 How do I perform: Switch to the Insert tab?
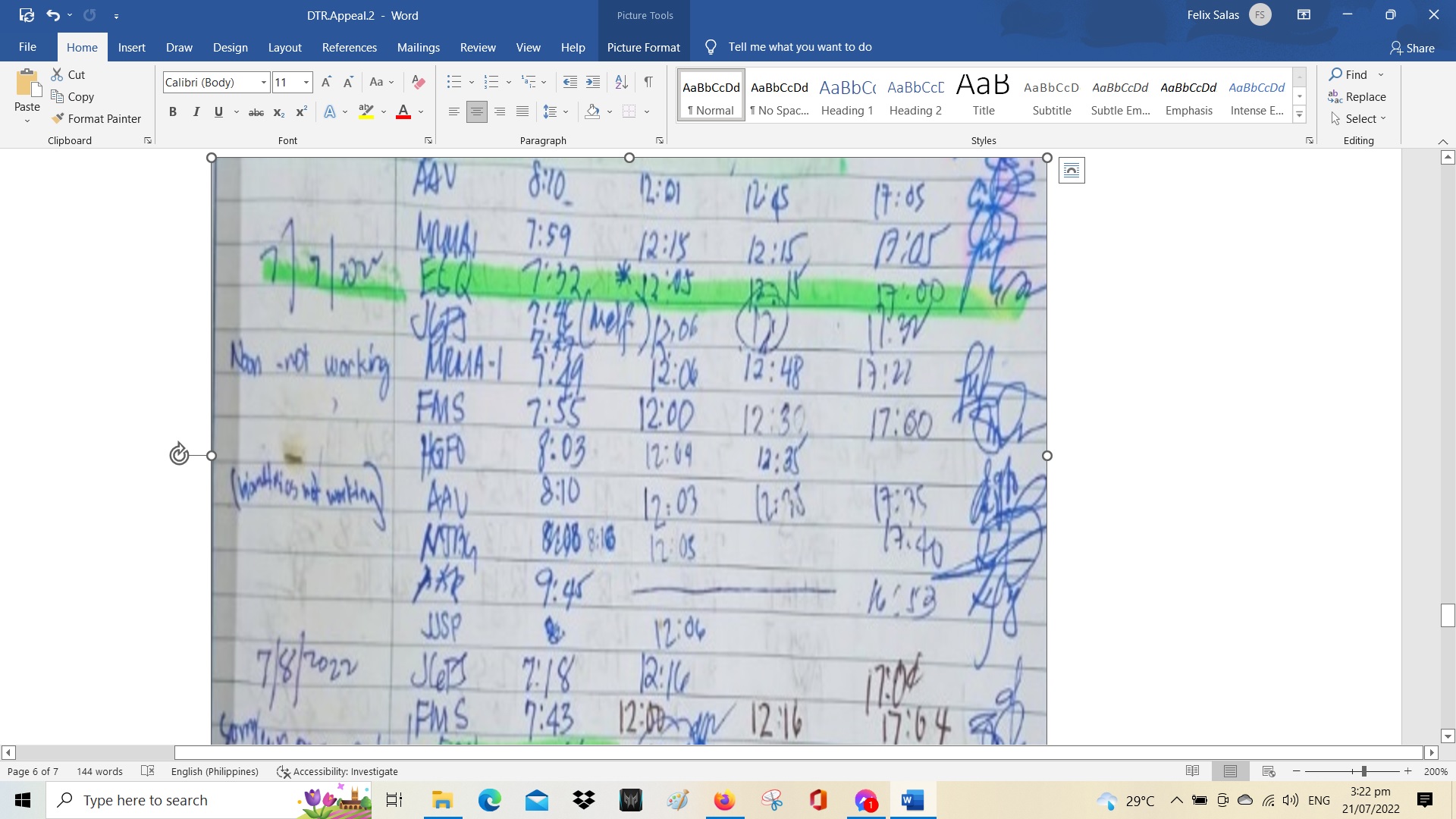[131, 47]
